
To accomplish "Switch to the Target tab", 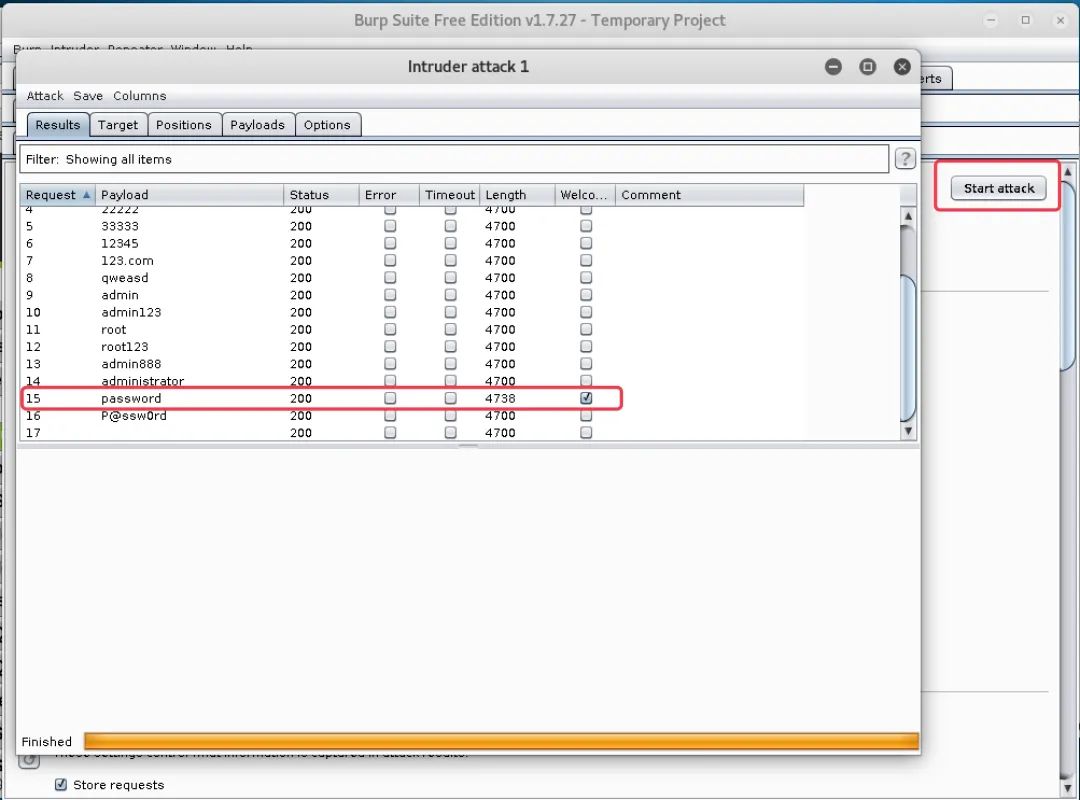I will pos(118,125).
